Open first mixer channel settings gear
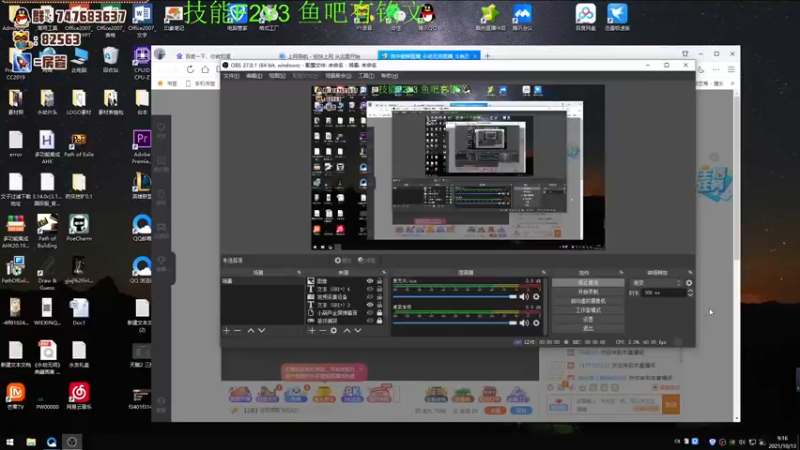The image size is (800, 450). coord(536,296)
